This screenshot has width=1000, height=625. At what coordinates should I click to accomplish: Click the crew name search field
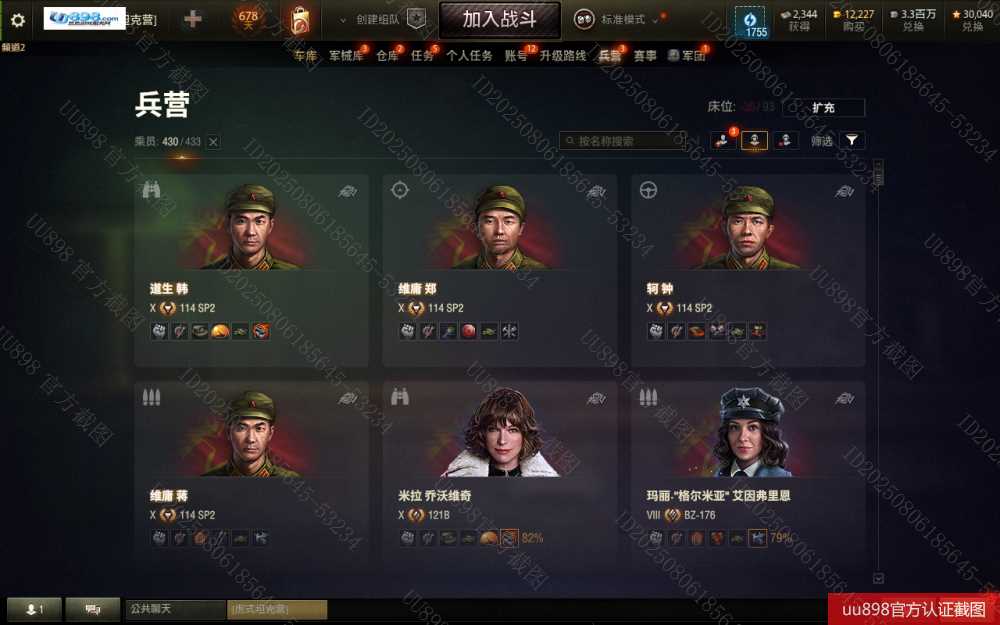click(x=622, y=141)
